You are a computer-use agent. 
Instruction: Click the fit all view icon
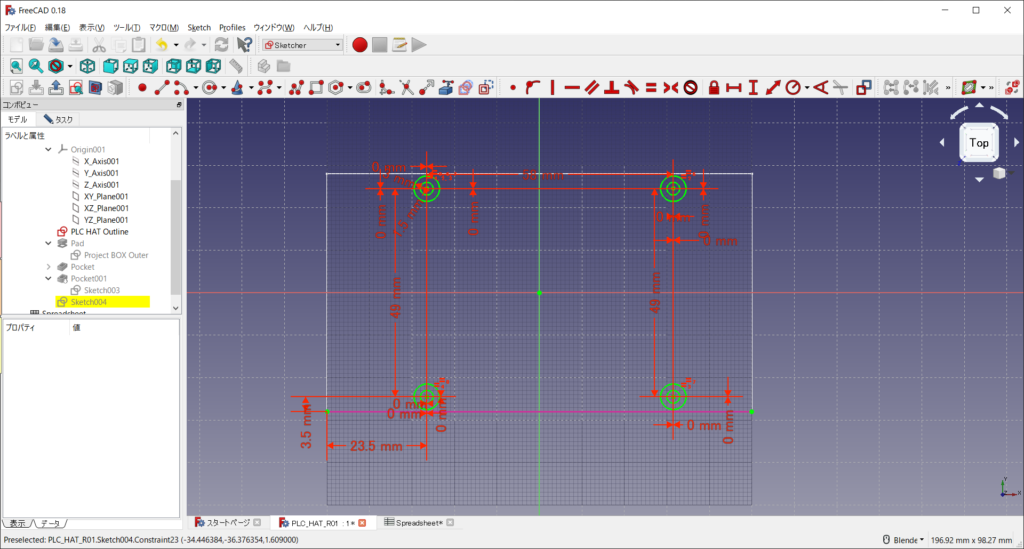tap(16, 66)
